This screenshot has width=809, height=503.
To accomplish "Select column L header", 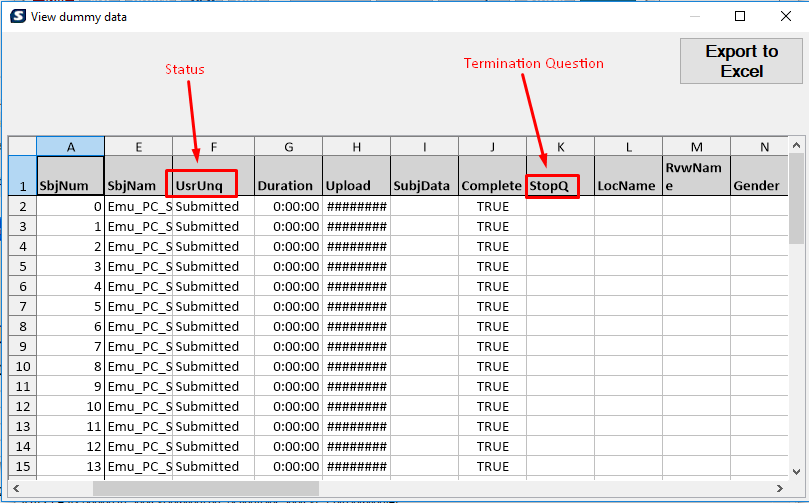I will click(x=628, y=147).
